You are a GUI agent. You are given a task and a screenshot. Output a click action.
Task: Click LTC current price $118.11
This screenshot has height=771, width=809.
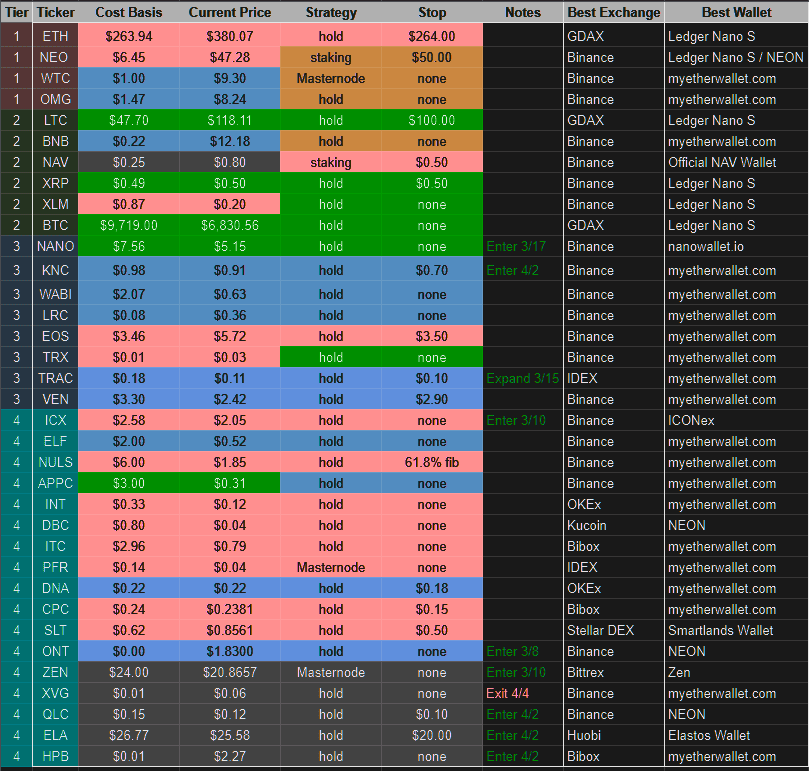pyautogui.click(x=230, y=120)
